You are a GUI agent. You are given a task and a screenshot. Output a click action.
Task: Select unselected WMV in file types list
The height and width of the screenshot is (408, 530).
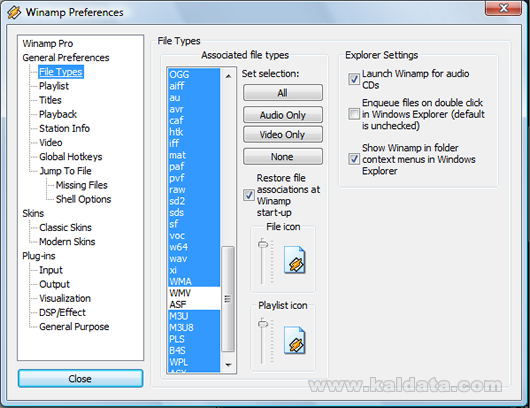coord(194,293)
